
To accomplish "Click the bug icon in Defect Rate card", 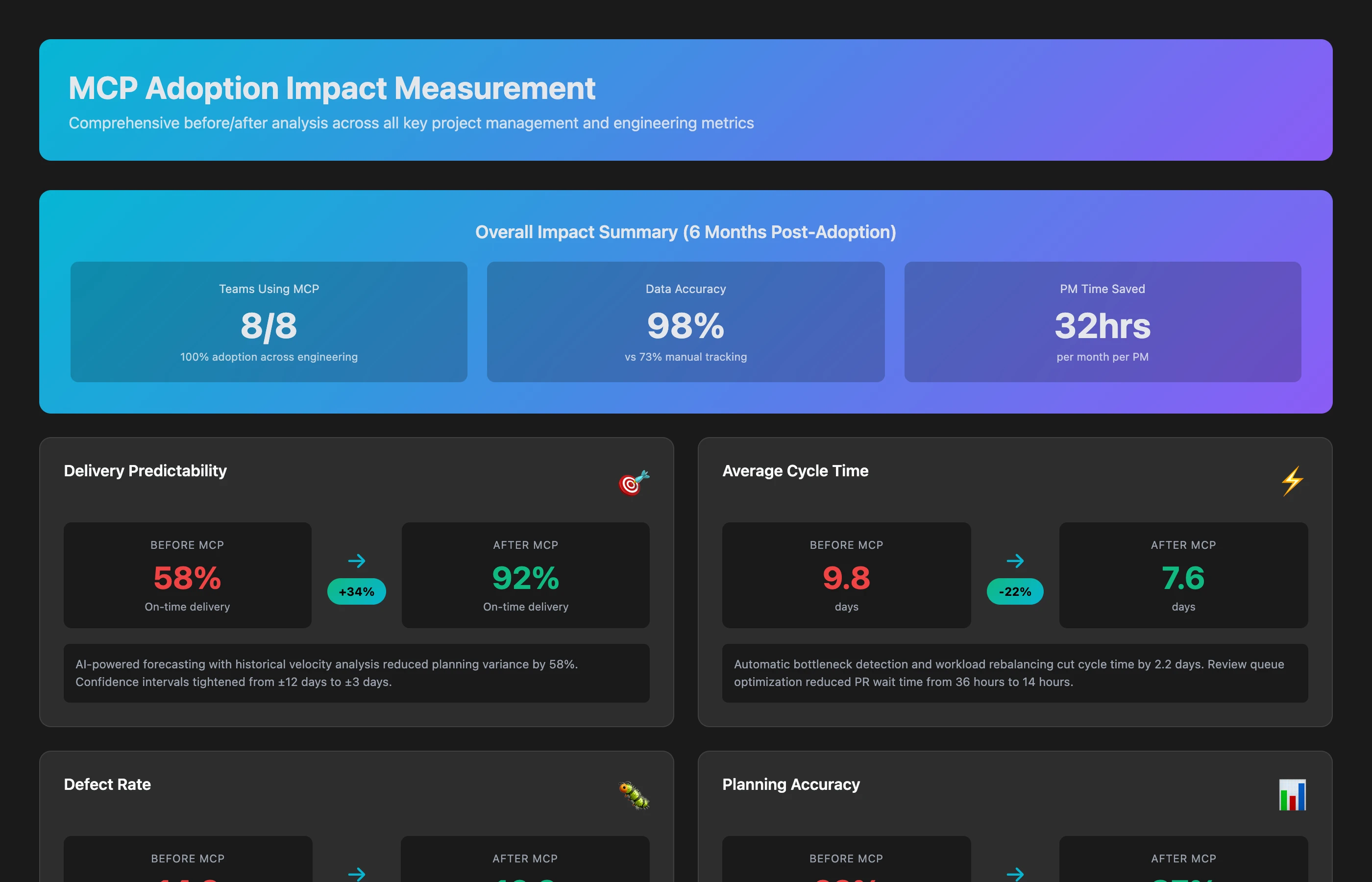I will (634, 796).
